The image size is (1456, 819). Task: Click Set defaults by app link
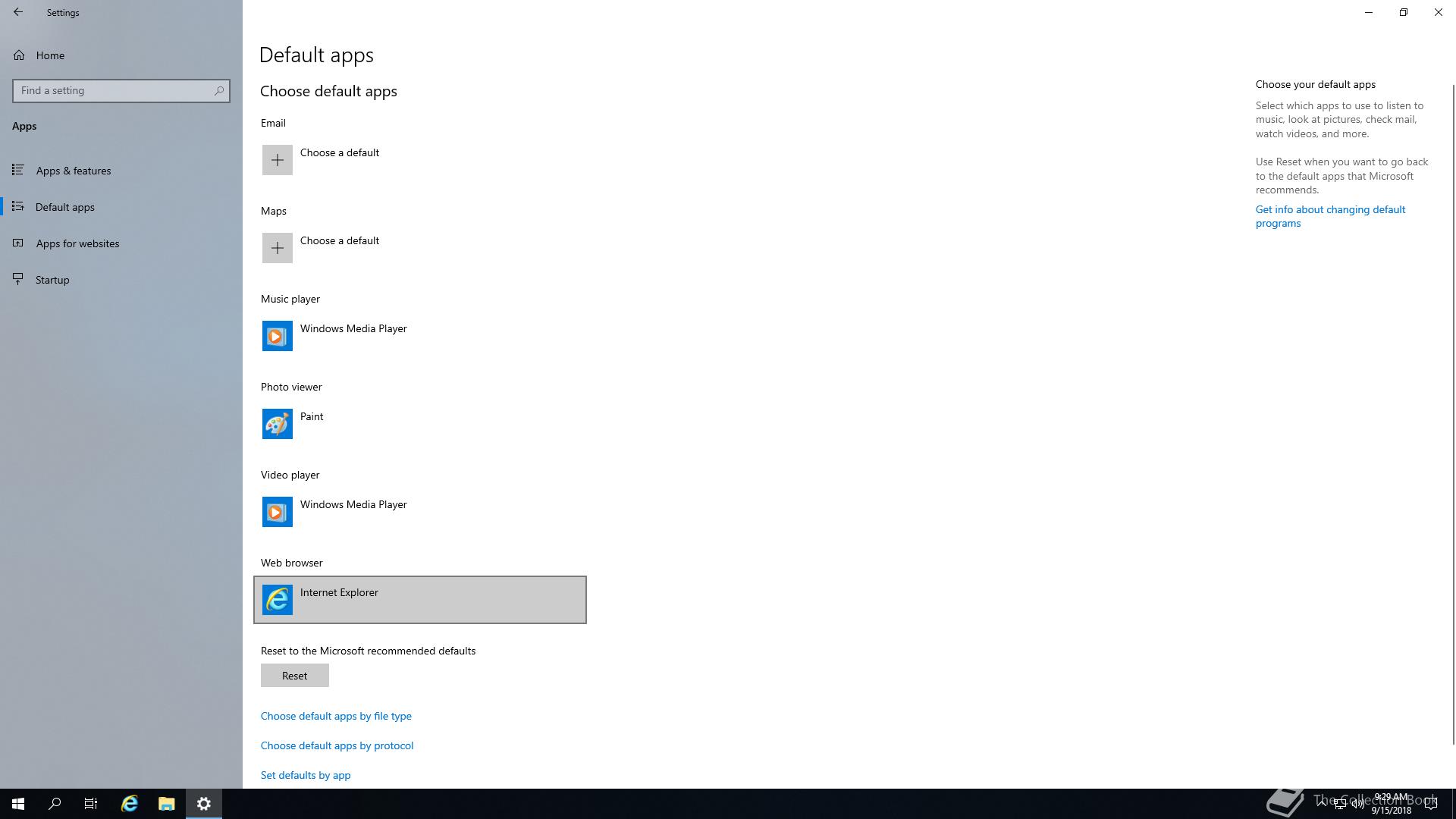[x=305, y=775]
